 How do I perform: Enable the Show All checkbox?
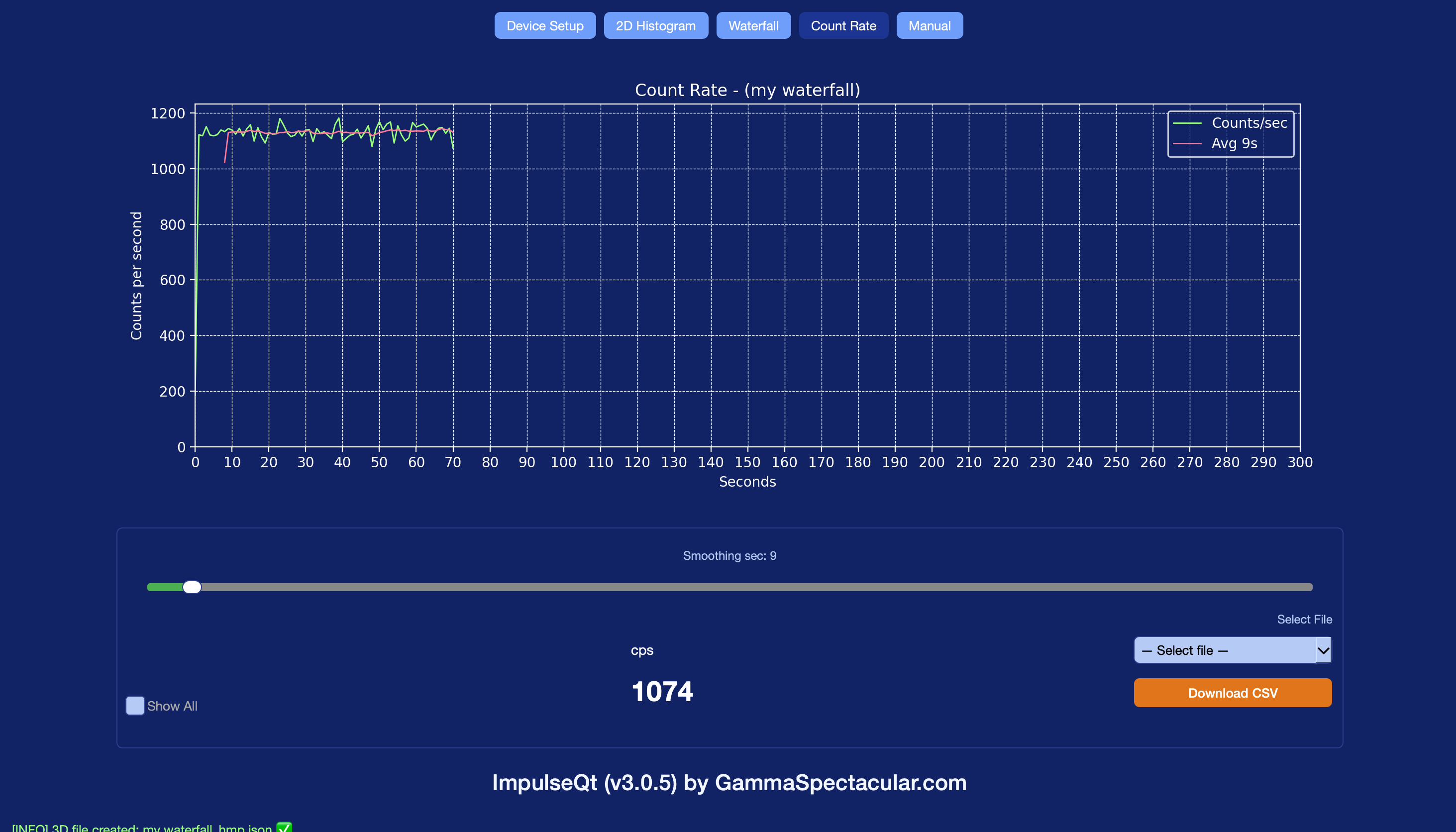135,705
